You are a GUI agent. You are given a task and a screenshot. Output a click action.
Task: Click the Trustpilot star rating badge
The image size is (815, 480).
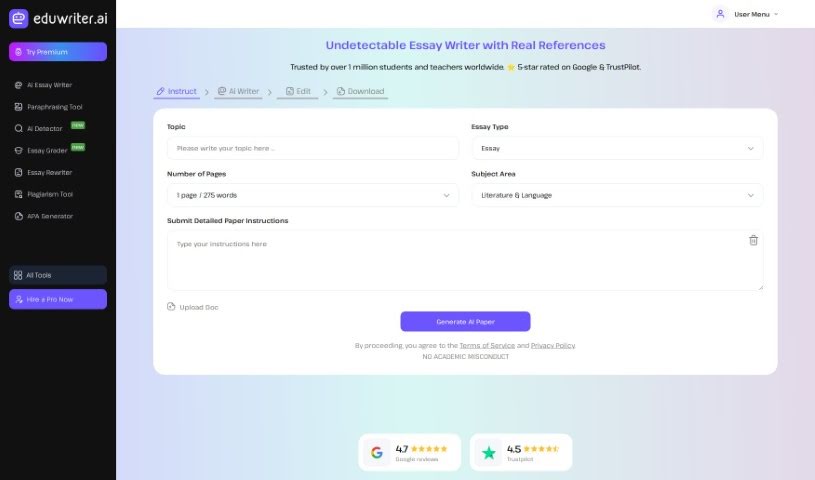click(x=521, y=452)
